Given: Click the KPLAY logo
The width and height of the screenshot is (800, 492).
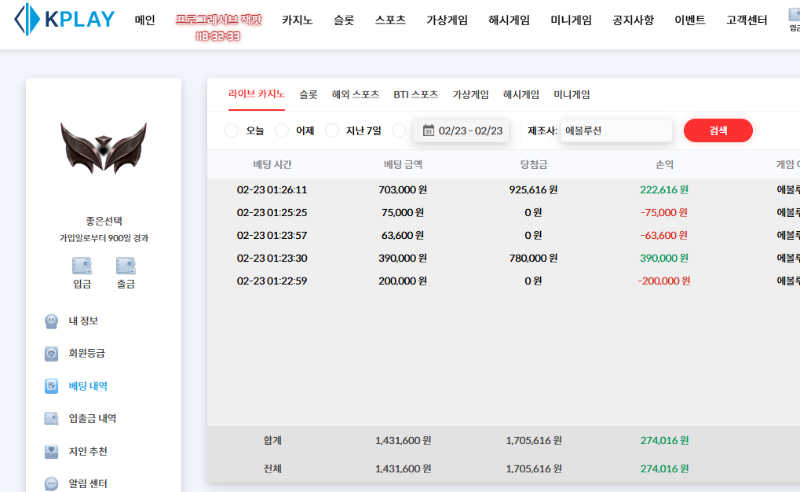Looking at the screenshot, I should (x=64, y=19).
